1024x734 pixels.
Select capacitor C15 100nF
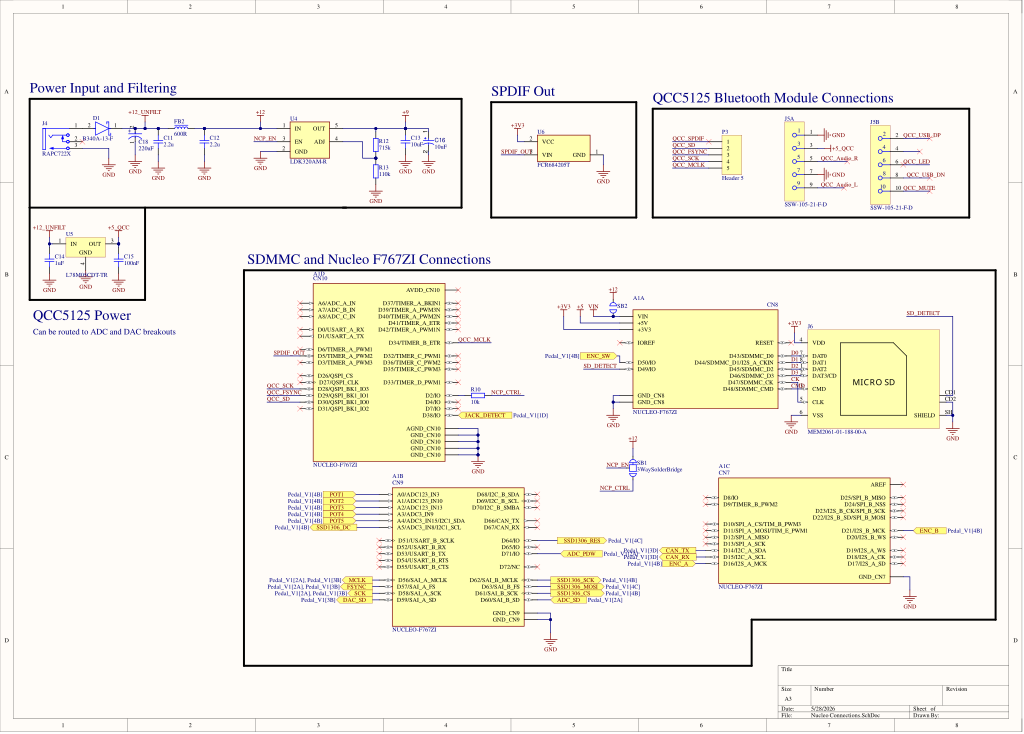(118, 259)
